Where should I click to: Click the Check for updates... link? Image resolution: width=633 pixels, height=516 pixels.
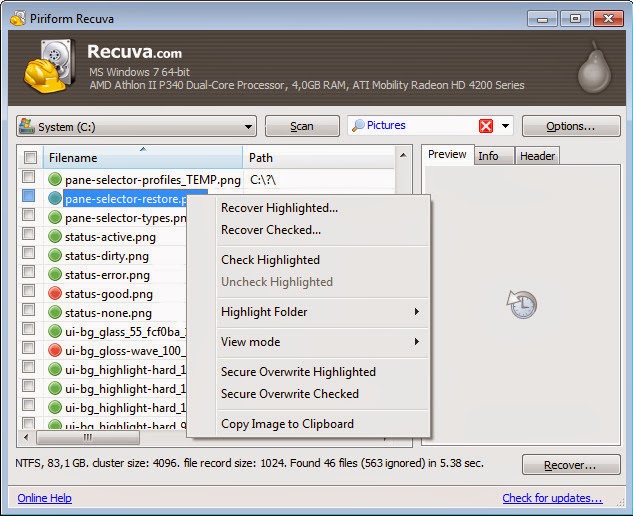[x=552, y=498]
